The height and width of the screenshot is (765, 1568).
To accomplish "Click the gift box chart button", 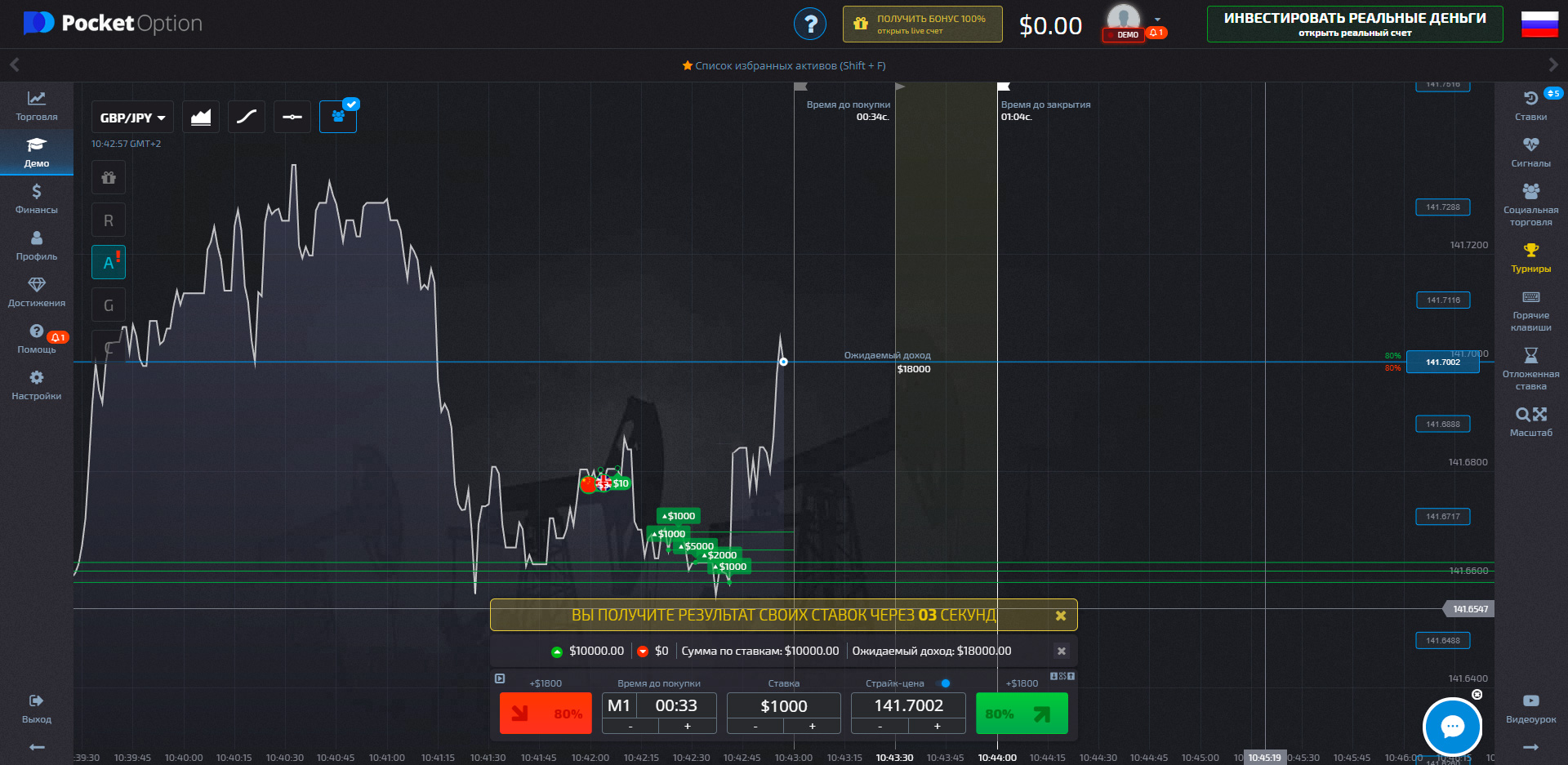I will coord(109,178).
